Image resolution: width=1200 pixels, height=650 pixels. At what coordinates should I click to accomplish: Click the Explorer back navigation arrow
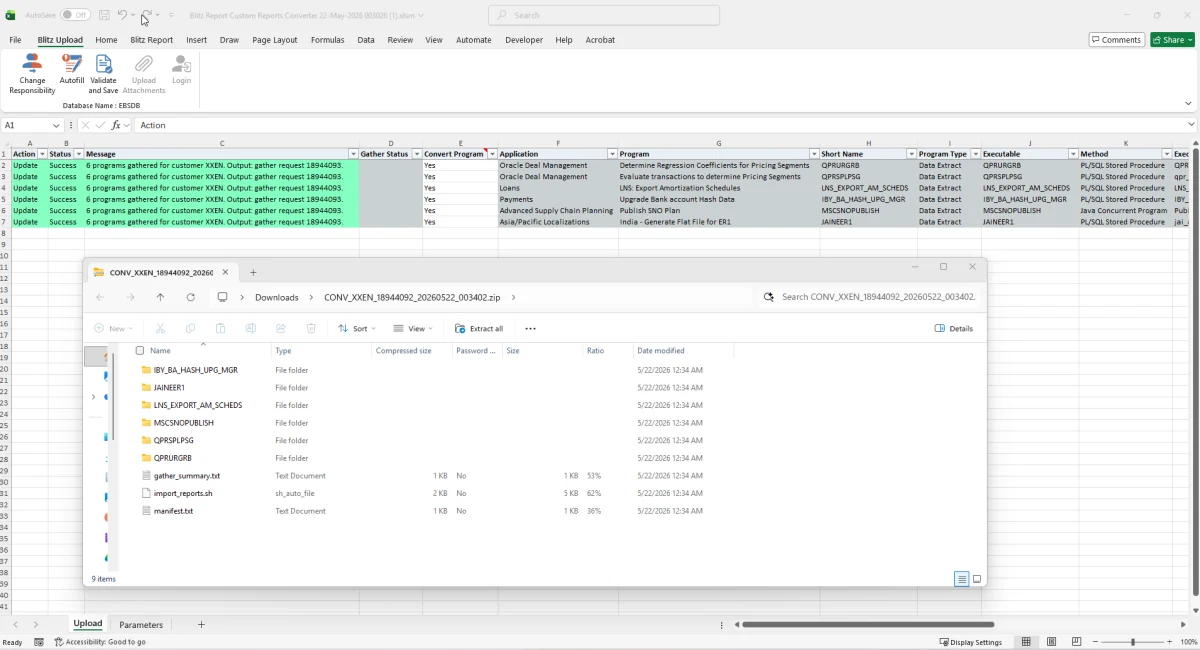pyautogui.click(x=100, y=297)
